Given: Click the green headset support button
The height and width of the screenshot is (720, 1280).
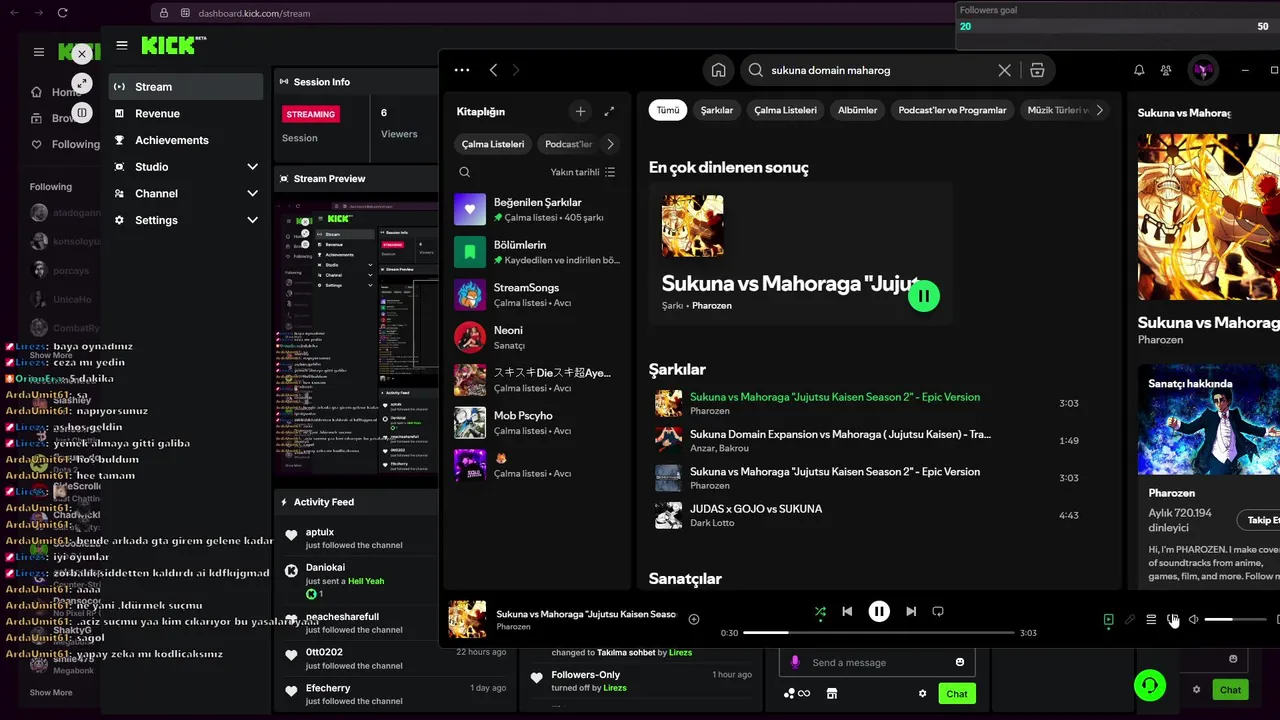Looking at the screenshot, I should (1150, 685).
